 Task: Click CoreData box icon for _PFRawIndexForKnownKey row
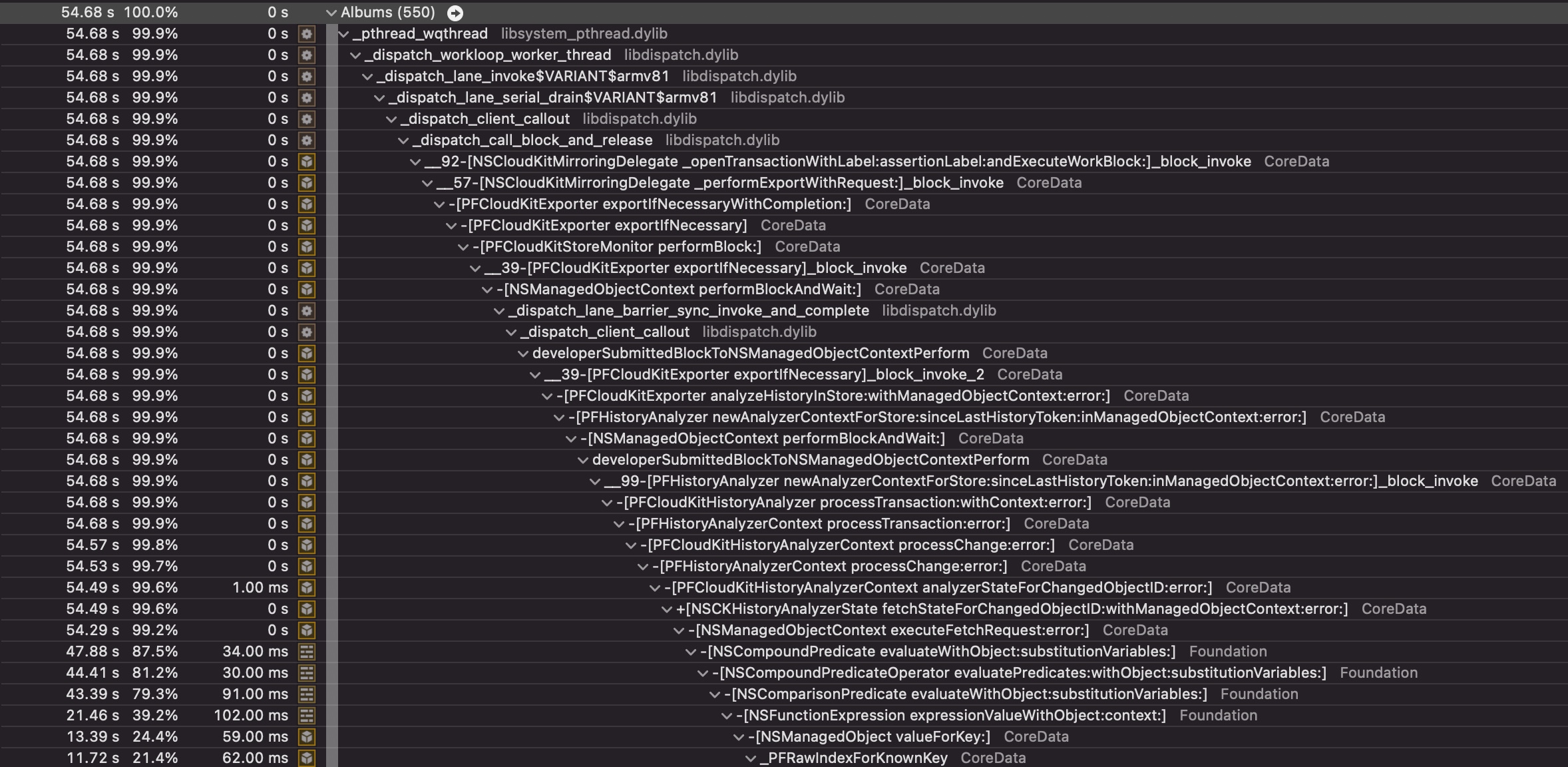pos(306,758)
